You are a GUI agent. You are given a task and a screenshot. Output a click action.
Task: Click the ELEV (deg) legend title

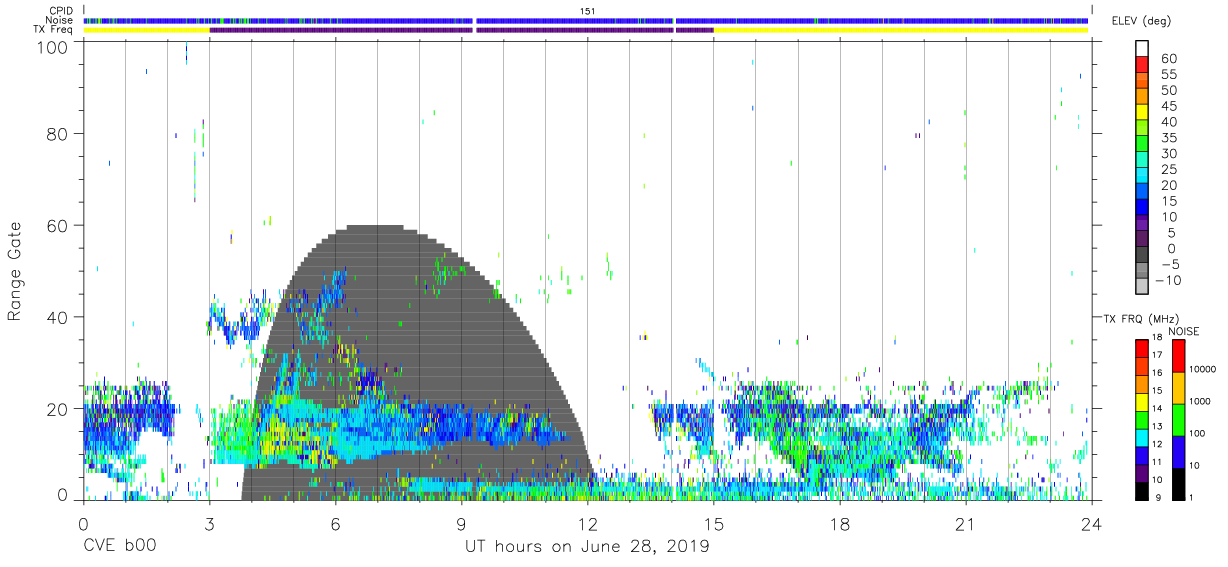[x=1142, y=20]
